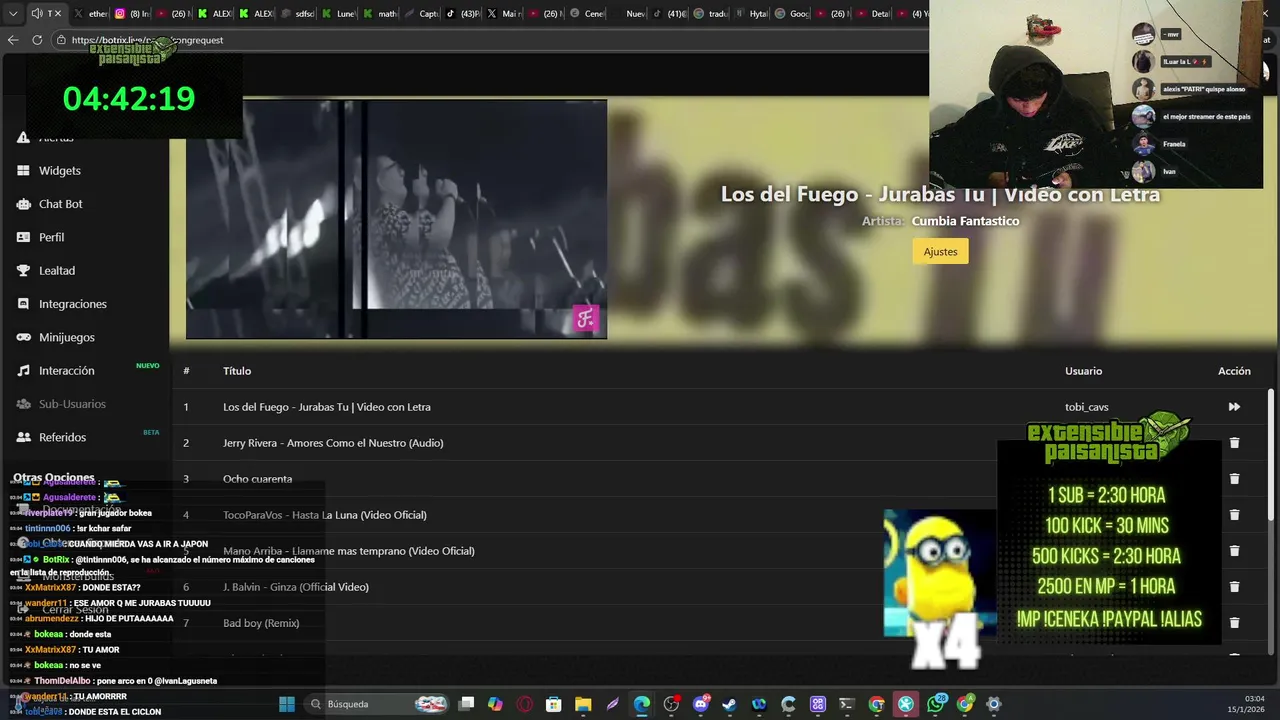The image size is (1280, 720).
Task: Open OBS Studio from the taskbar
Action: (x=671, y=704)
